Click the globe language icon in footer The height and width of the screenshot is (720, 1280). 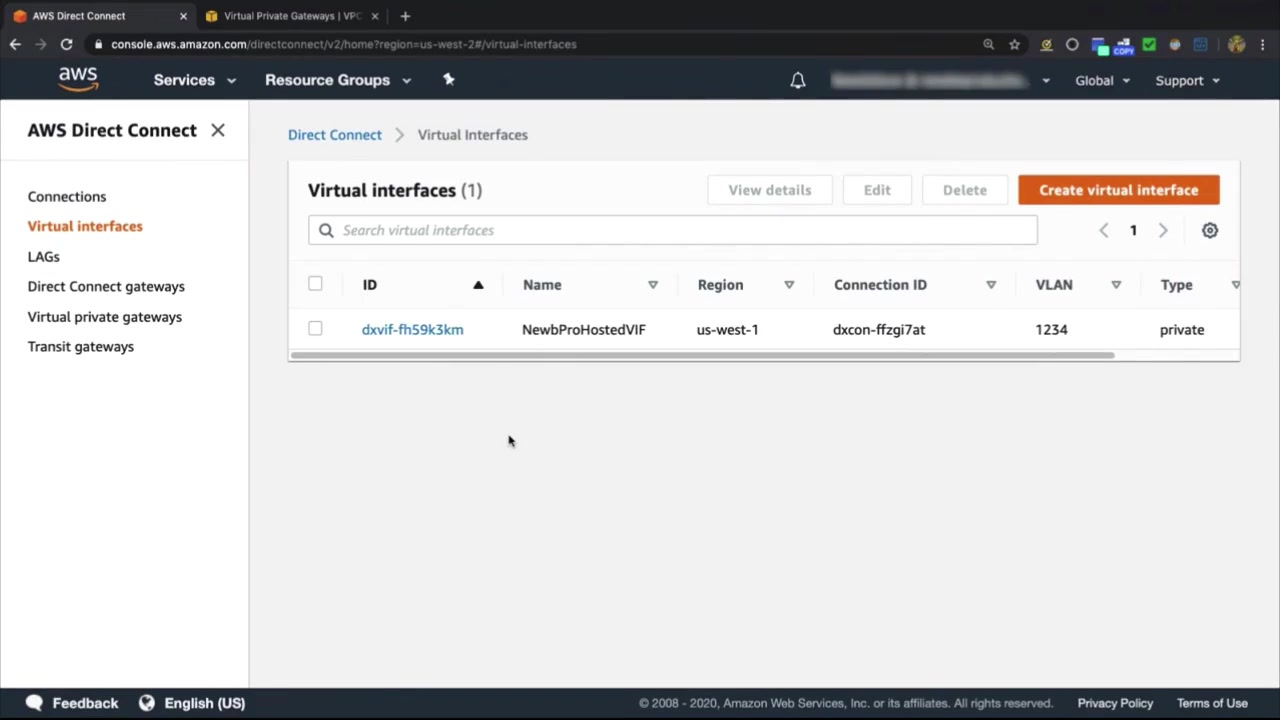pyautogui.click(x=147, y=703)
